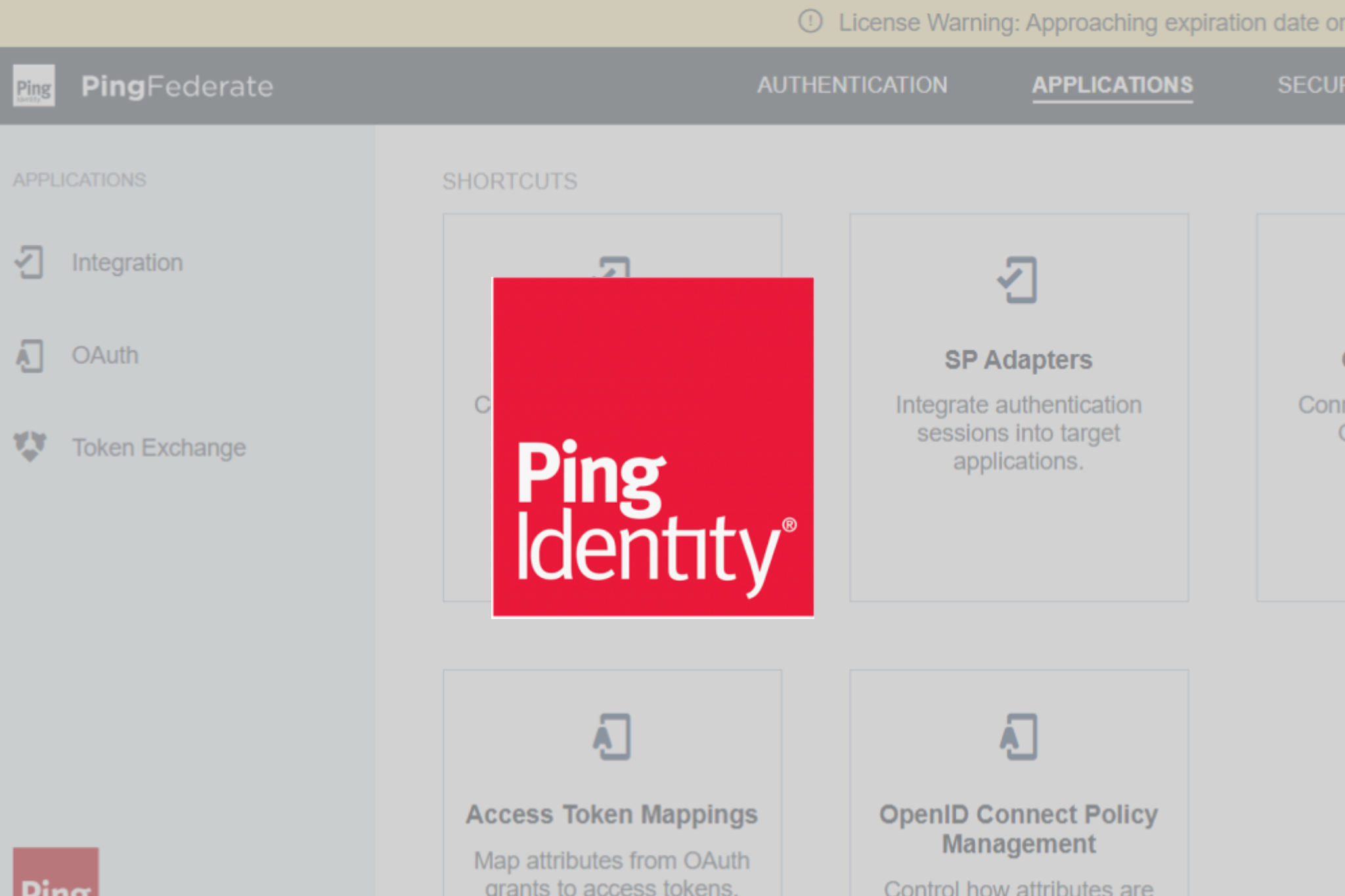
Task: Click the large red Ping Identity logo
Action: click(x=653, y=447)
